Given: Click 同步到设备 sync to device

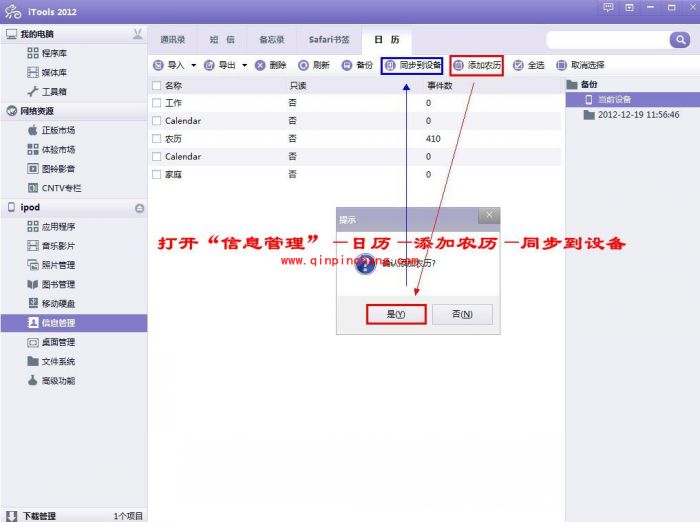Looking at the screenshot, I should point(412,66).
